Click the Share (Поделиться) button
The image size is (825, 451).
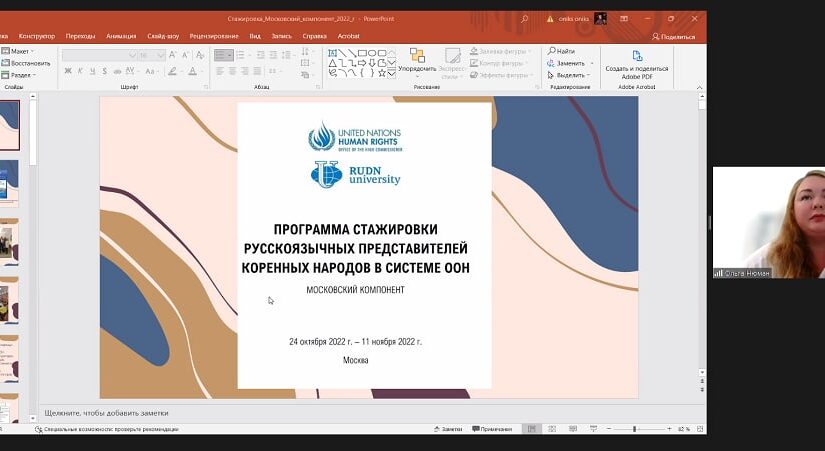pos(674,36)
